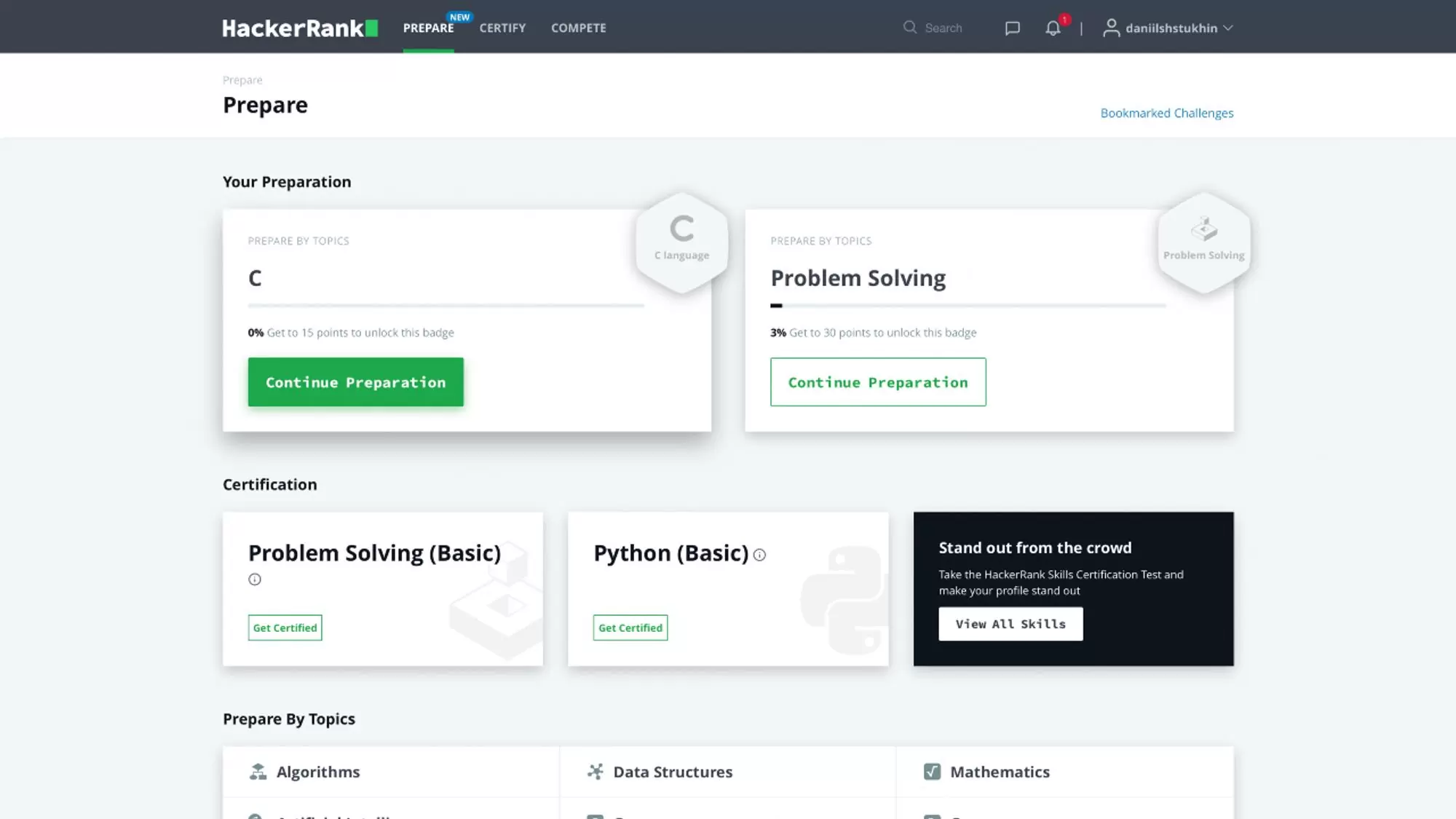This screenshot has height=819, width=1456.
Task: Open the Prepare tab
Action: click(428, 28)
